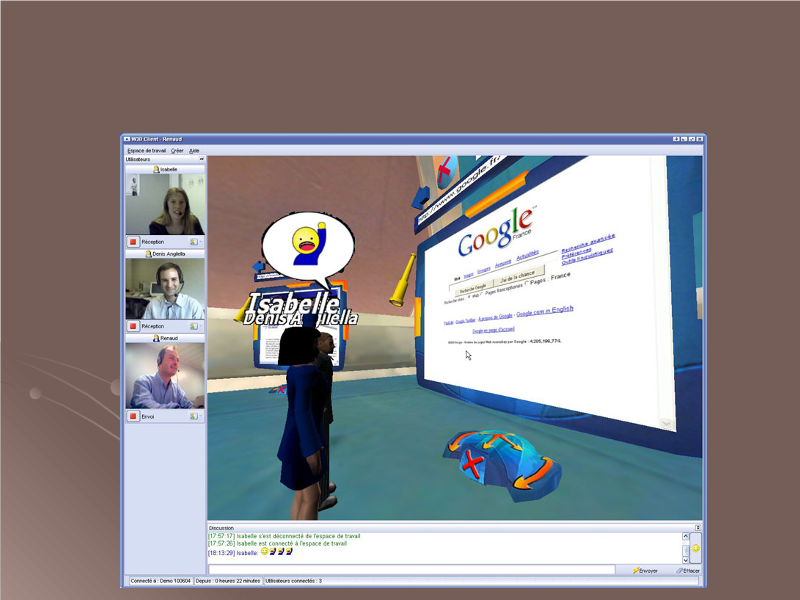Viewport: 800px width, 600px height.
Task: Click the yellow telescope icon beside the browser panel
Action: (401, 281)
